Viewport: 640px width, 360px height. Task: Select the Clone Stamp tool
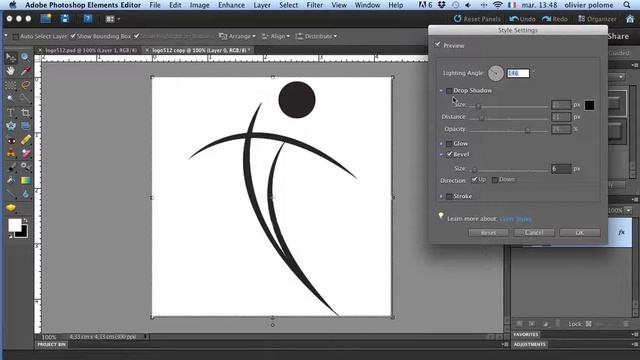tap(11, 153)
